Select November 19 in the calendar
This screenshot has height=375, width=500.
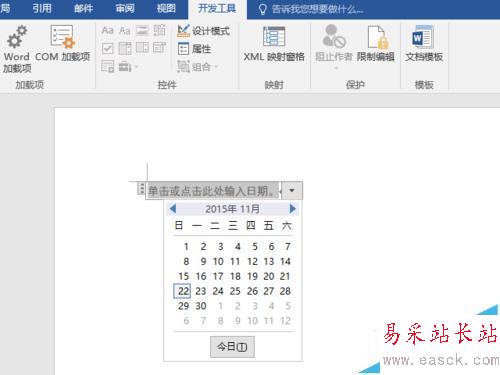tap(252, 276)
